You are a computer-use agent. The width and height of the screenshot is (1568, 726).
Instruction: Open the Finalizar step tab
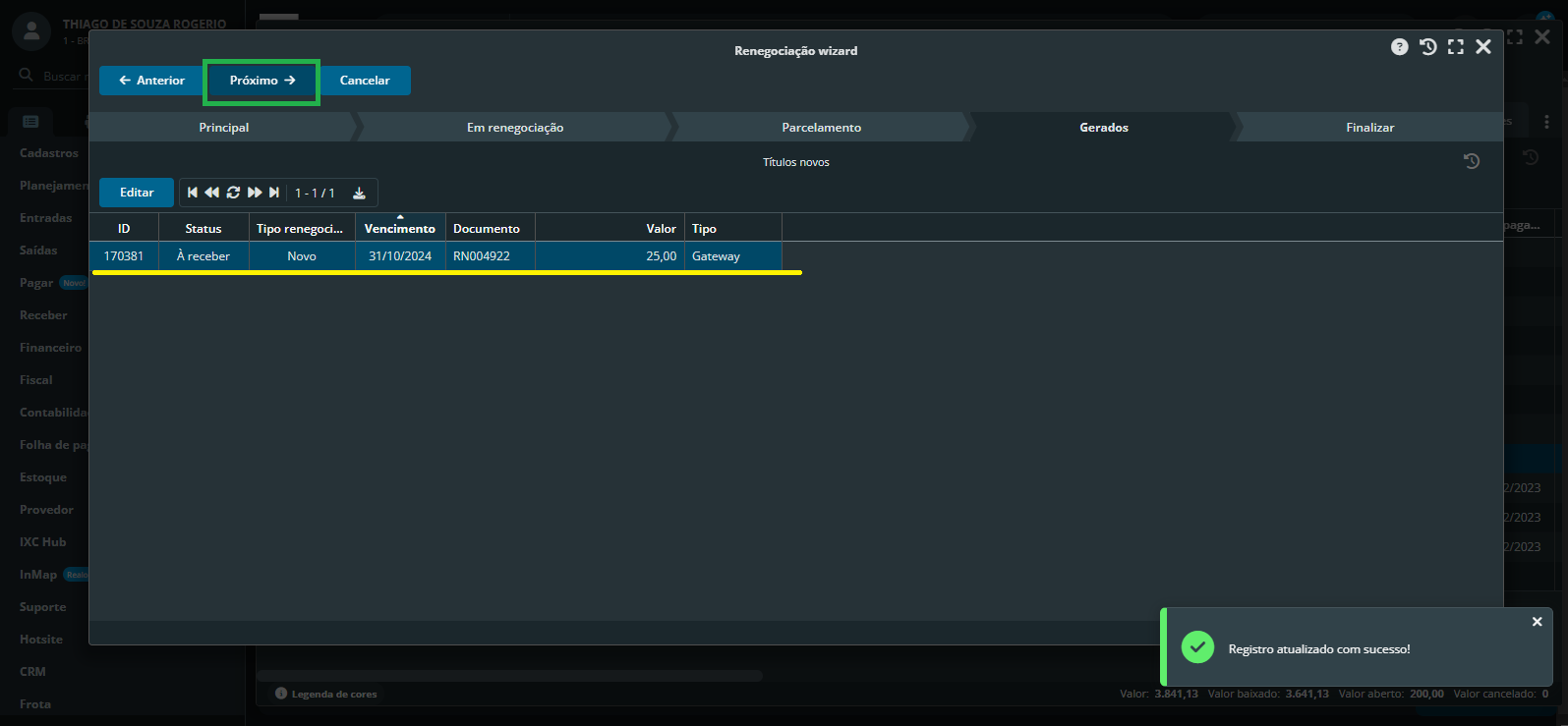point(1369,128)
